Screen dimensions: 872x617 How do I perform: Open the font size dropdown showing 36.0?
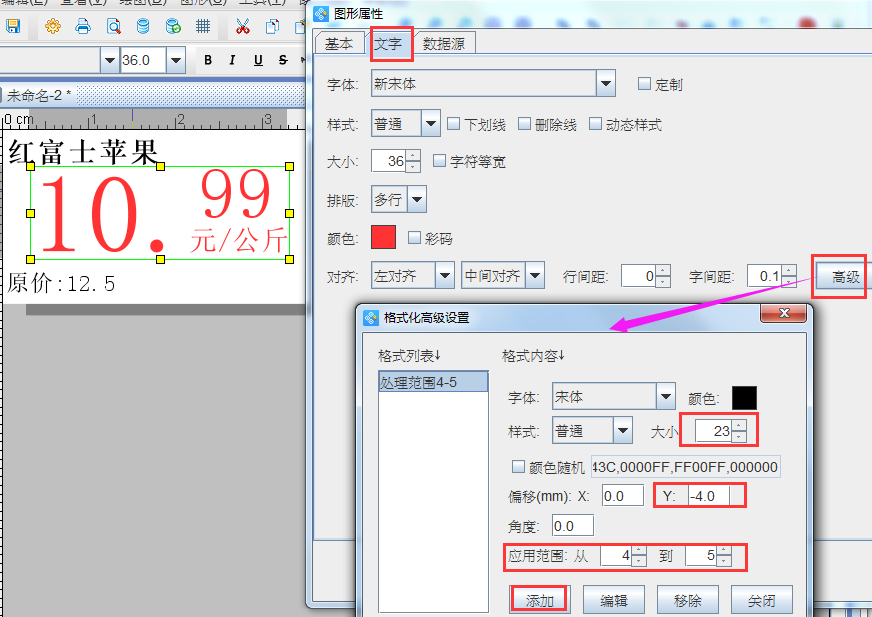click(176, 60)
